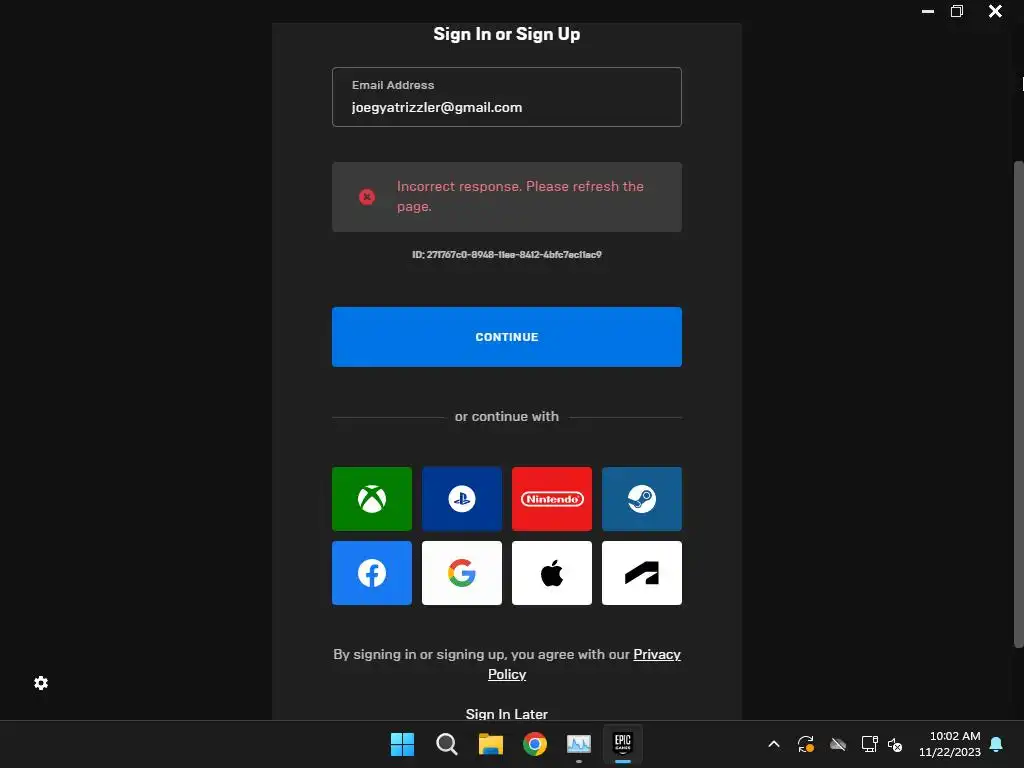Screen dimensions: 1024x768
Task: Click the red error icon
Action: click(x=367, y=197)
